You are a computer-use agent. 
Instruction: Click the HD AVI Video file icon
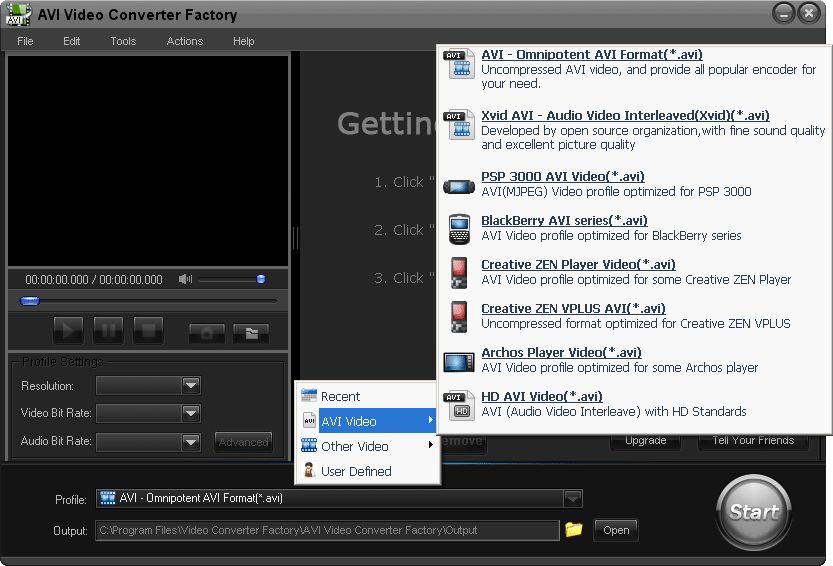click(460, 406)
